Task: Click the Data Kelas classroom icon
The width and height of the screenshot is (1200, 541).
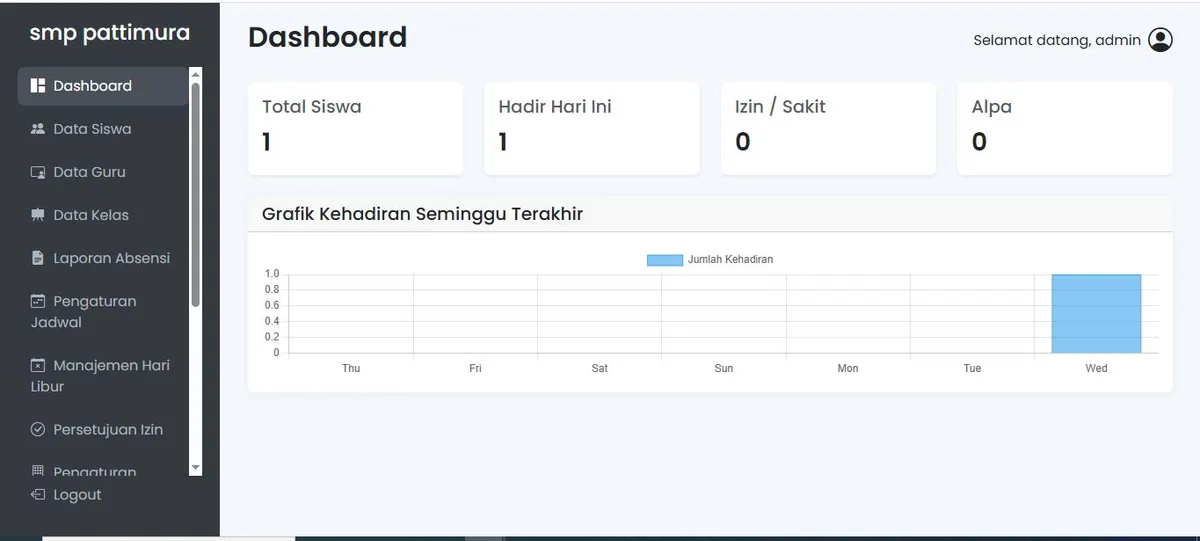Action: pos(38,215)
